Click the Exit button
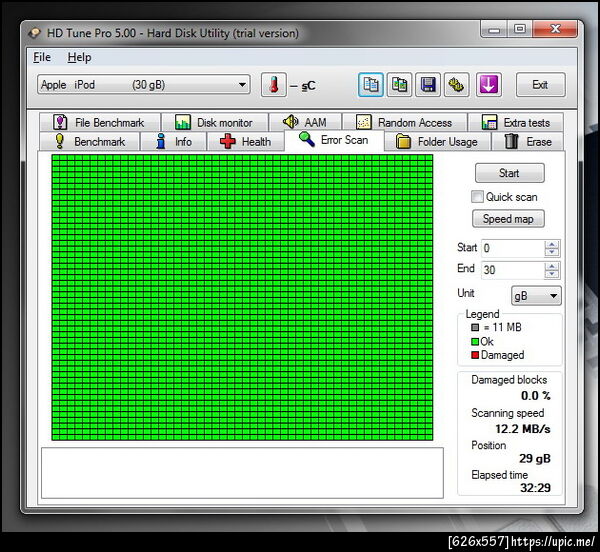Image resolution: width=600 pixels, height=552 pixels. tap(540, 85)
